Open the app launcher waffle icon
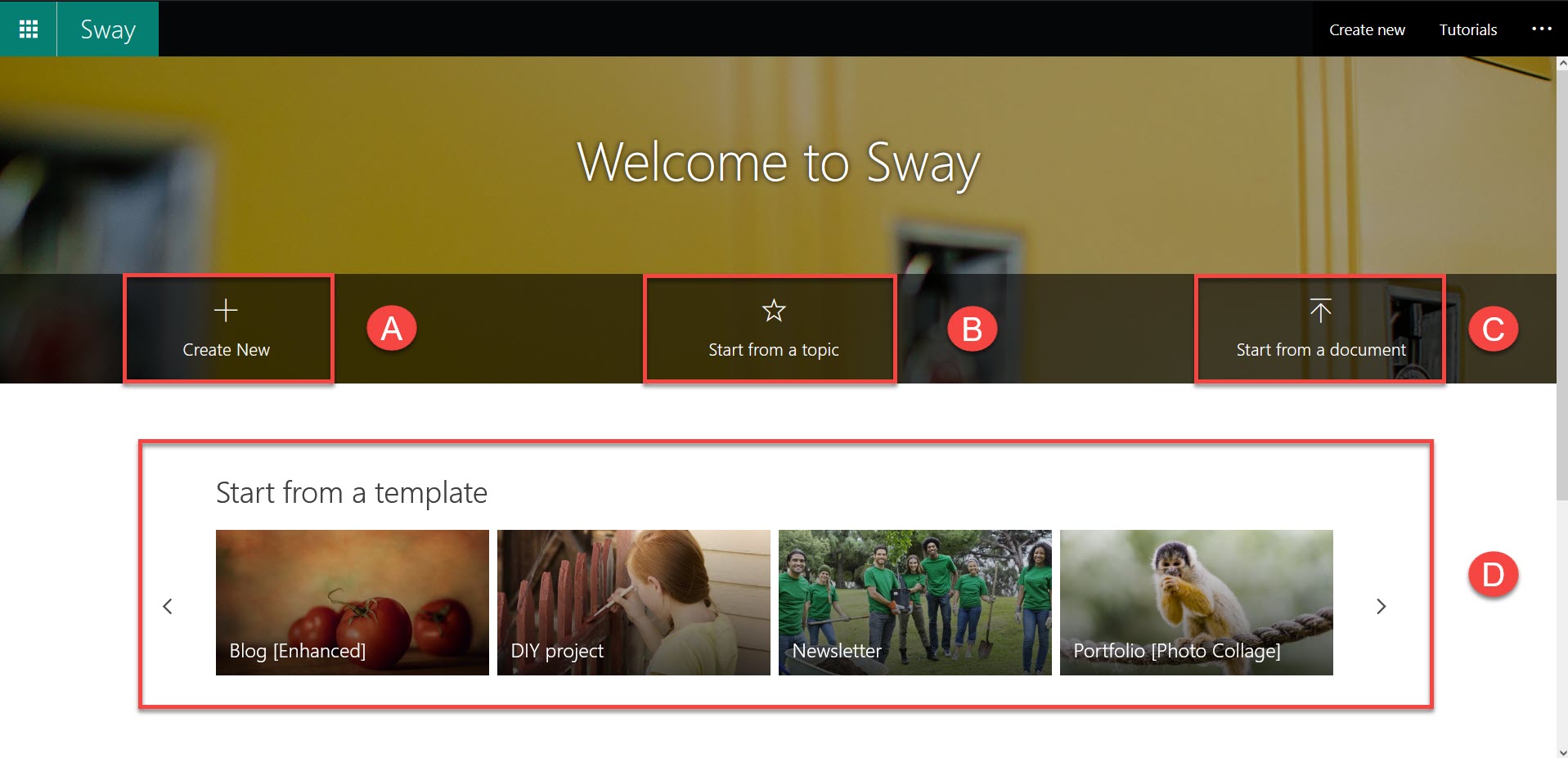1568x758 pixels. [29, 29]
